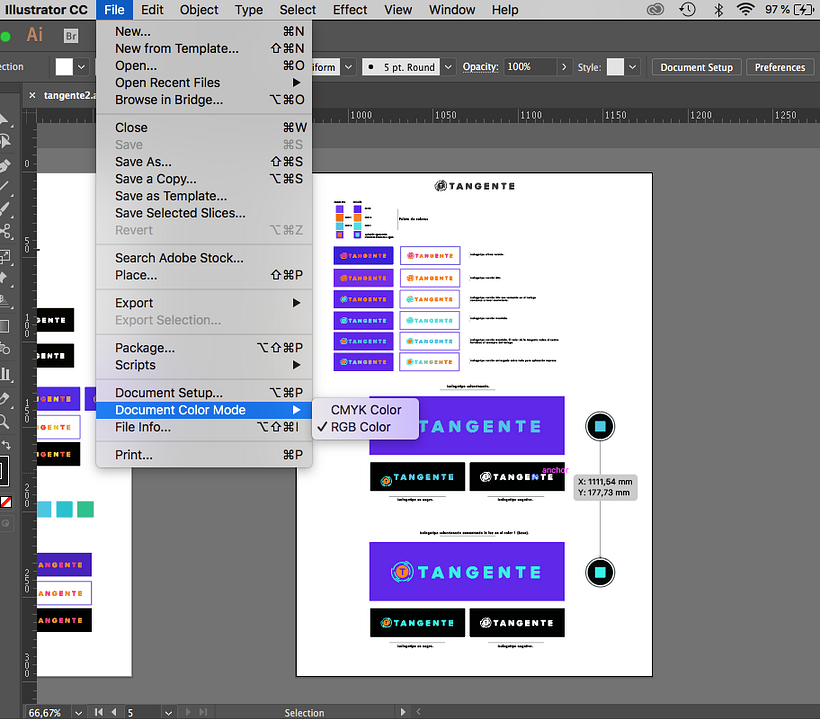
Task: Click the upper cyan square handle circle
Action: [600, 426]
